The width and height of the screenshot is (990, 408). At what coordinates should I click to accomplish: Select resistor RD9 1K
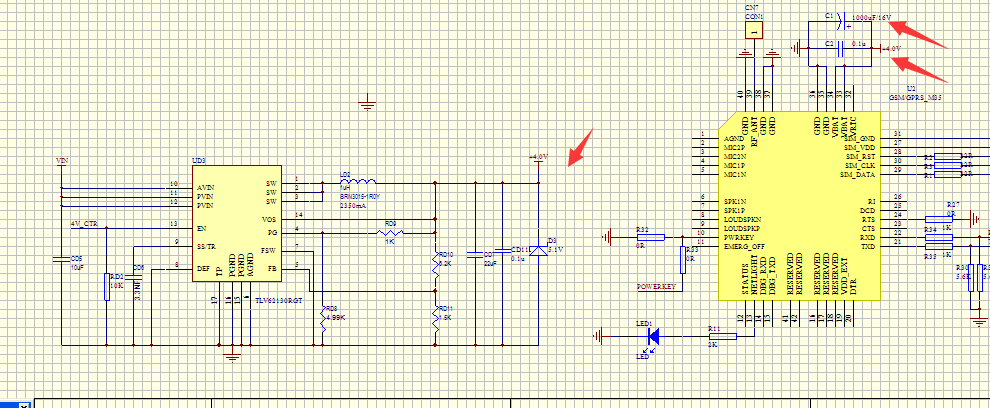click(x=390, y=233)
